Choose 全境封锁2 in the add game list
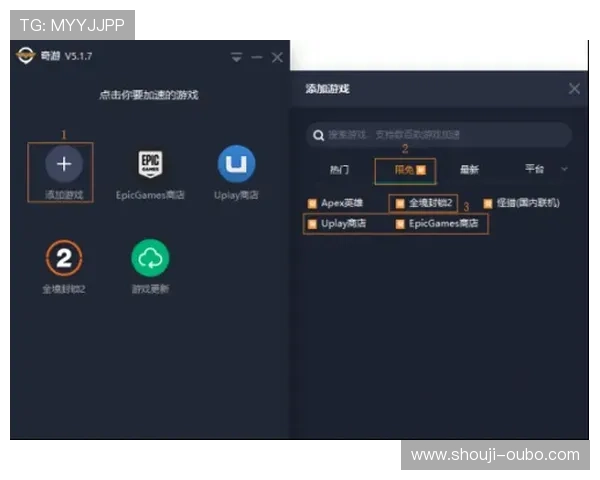 pos(424,203)
